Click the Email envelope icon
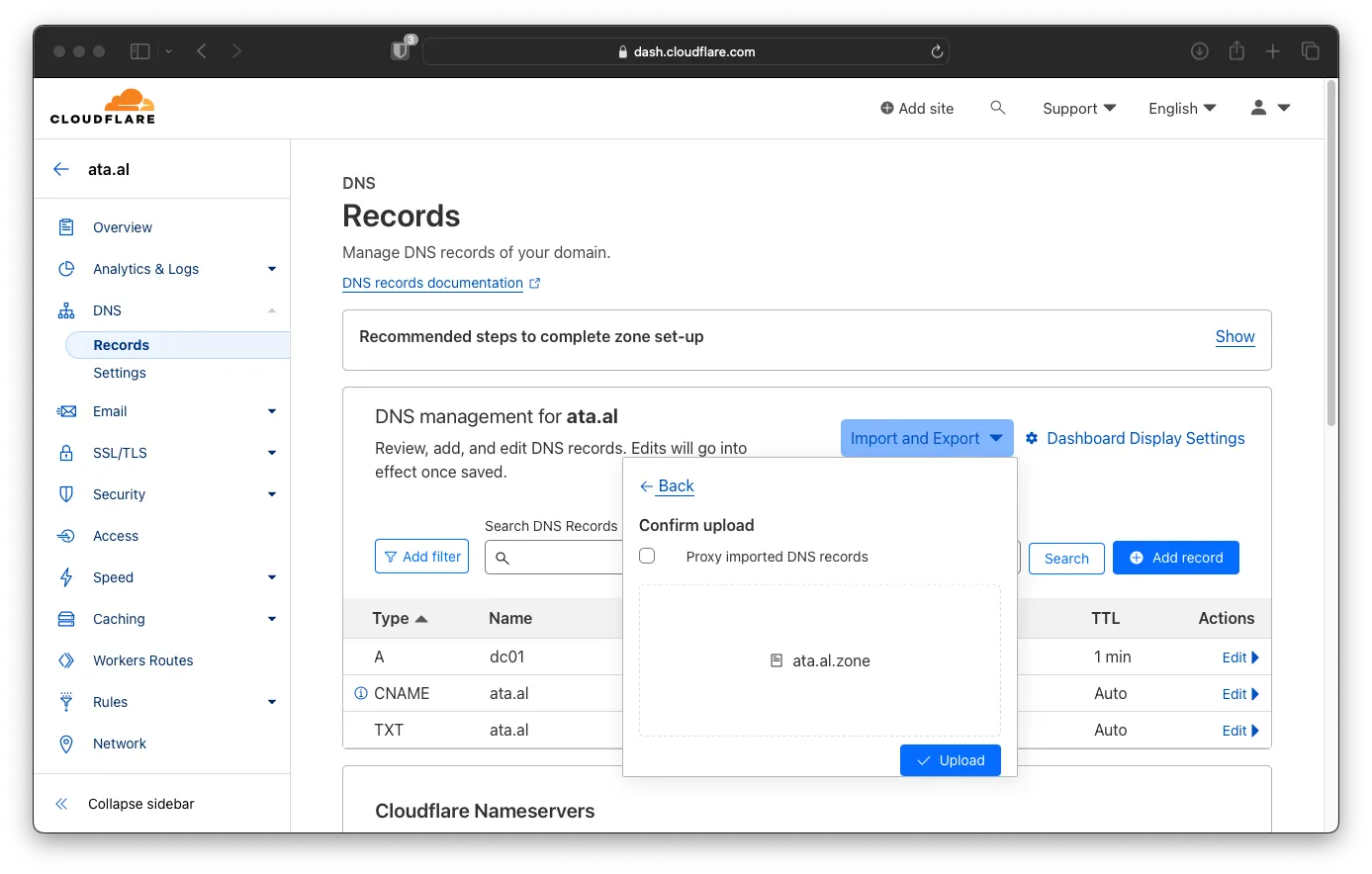1372x874 pixels. pos(66,411)
